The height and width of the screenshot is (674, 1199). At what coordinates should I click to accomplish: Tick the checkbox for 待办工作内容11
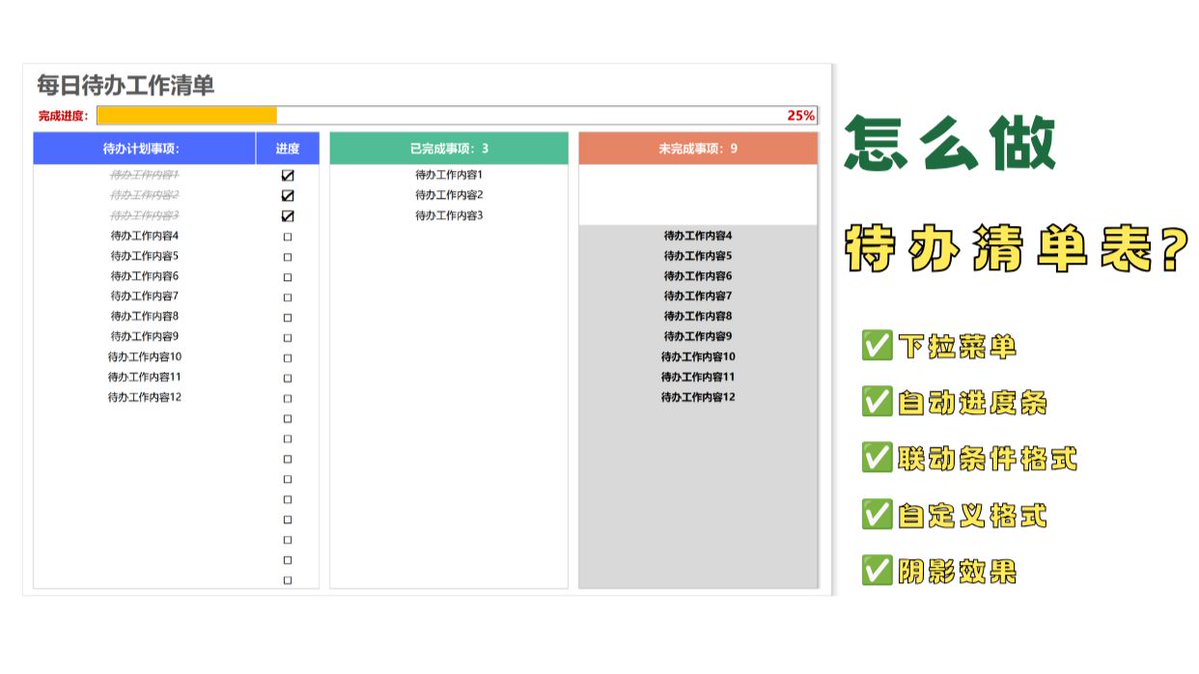click(x=288, y=378)
